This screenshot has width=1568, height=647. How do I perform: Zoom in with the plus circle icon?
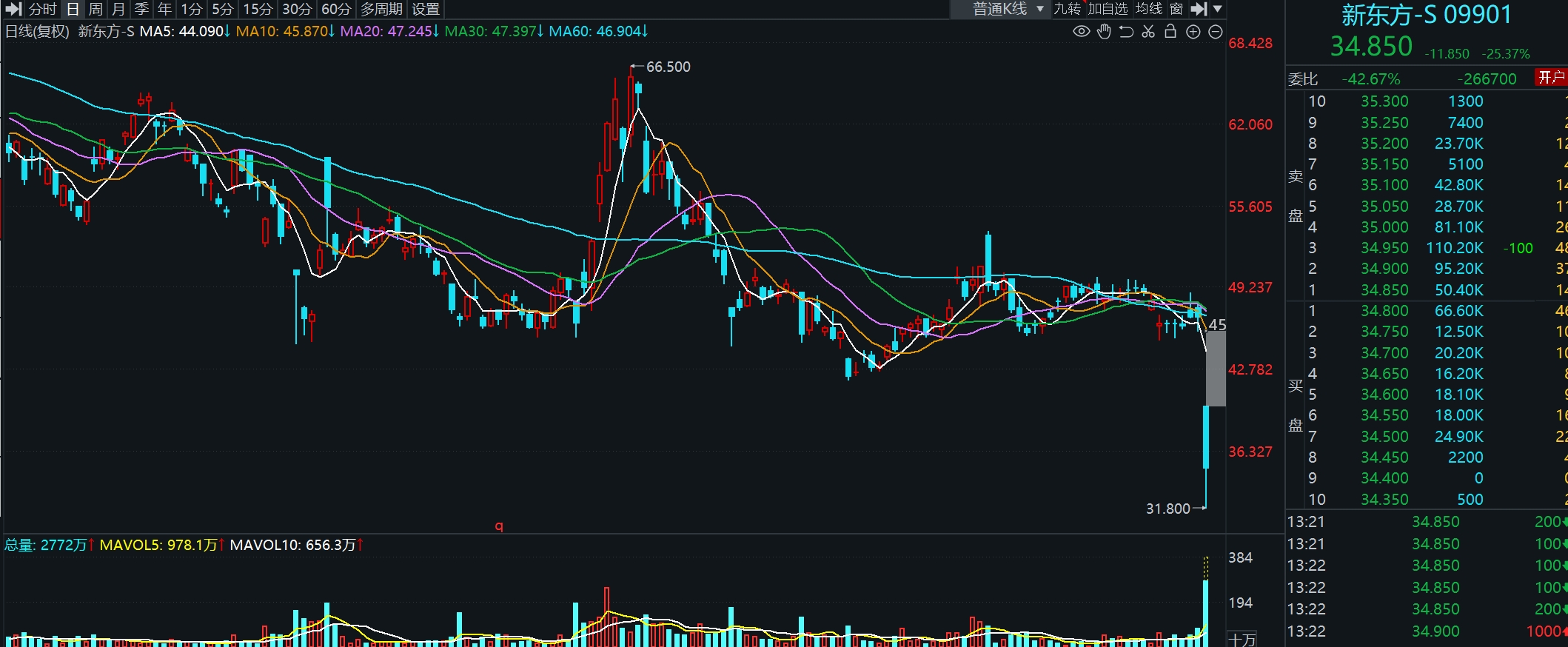point(1193,31)
